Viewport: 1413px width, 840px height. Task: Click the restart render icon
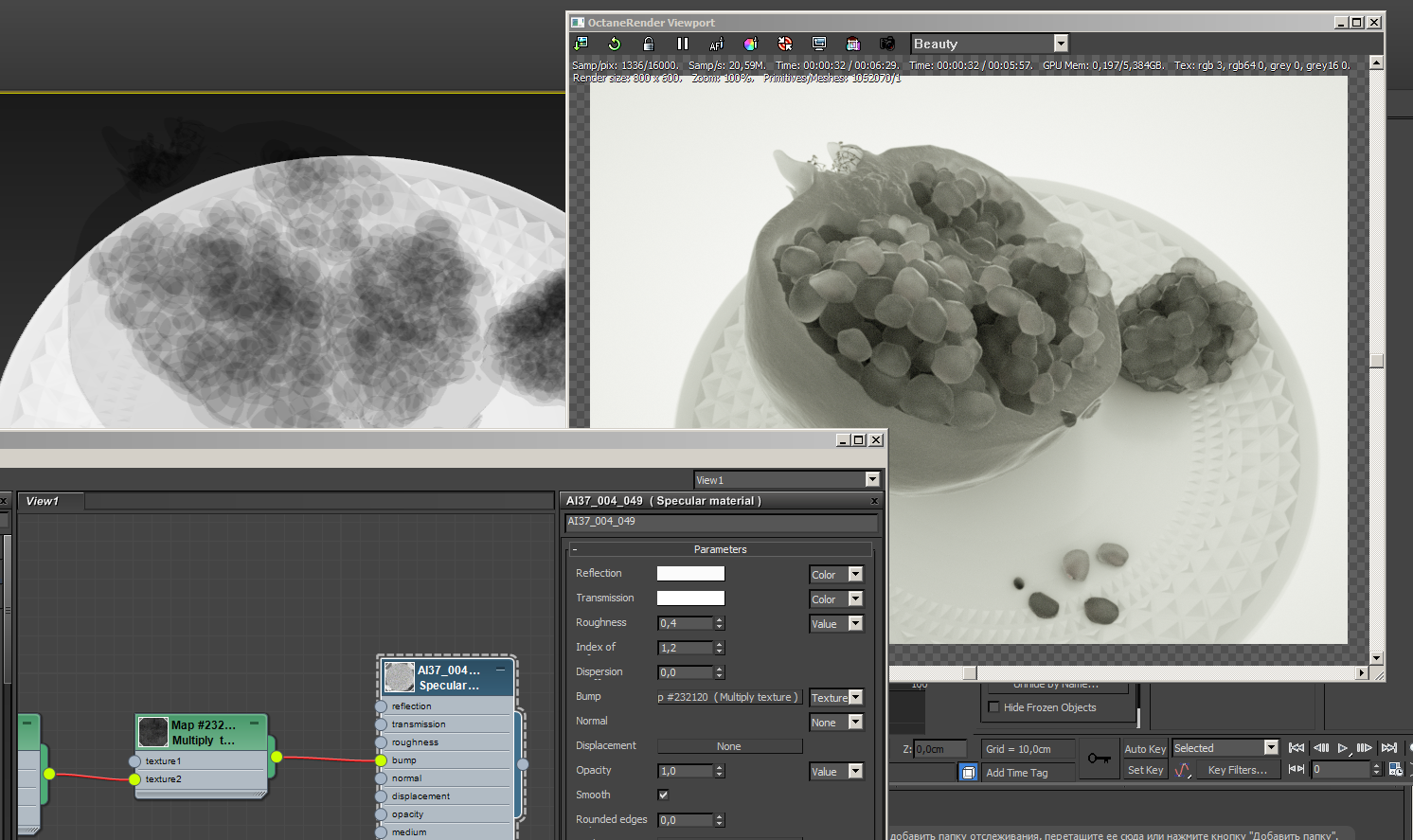pos(614,44)
